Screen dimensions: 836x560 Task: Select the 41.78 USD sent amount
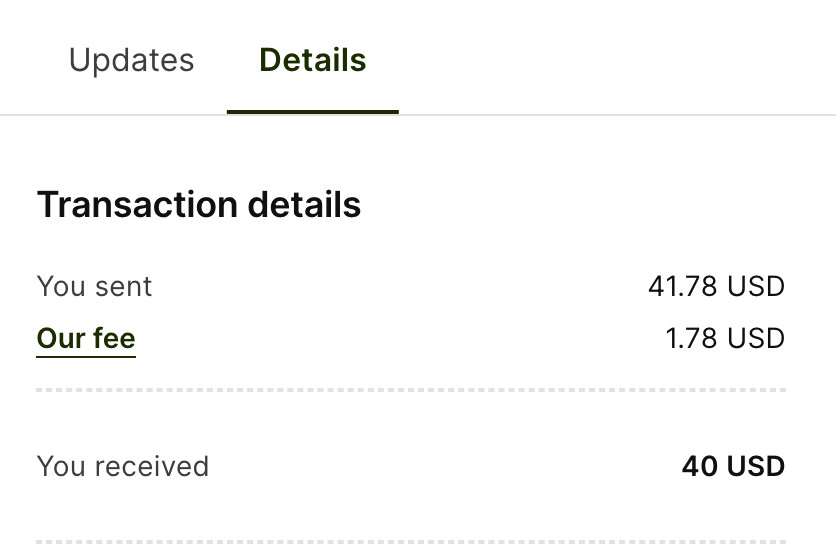716,286
